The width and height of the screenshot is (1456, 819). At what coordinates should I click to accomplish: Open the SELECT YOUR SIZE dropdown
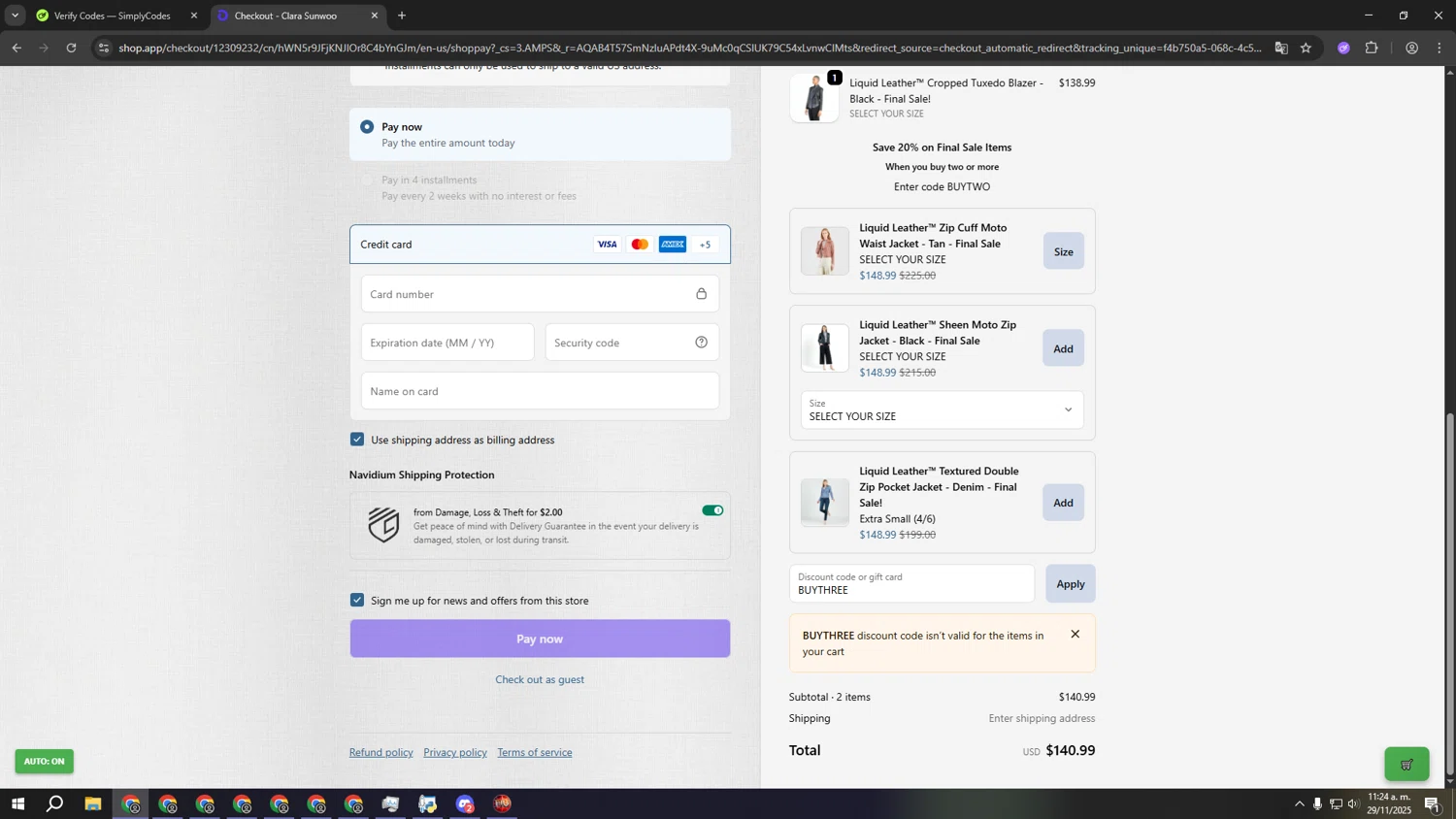pos(942,409)
